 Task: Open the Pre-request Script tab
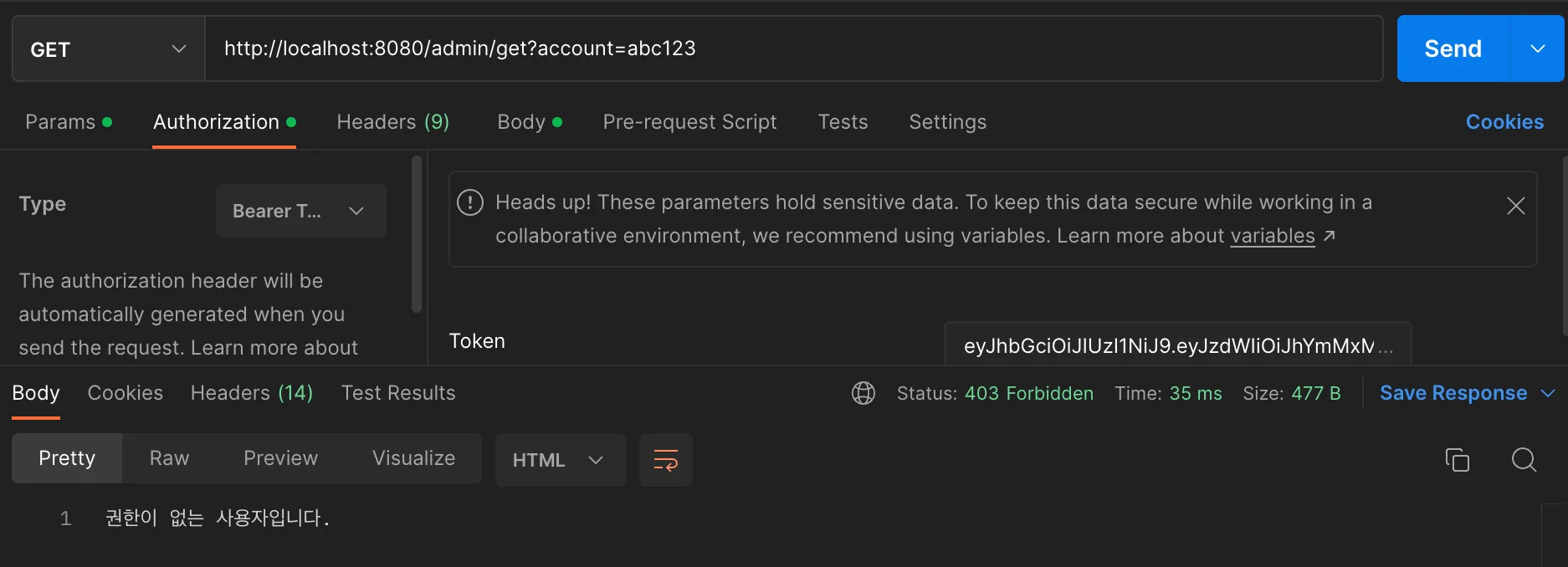tap(689, 122)
